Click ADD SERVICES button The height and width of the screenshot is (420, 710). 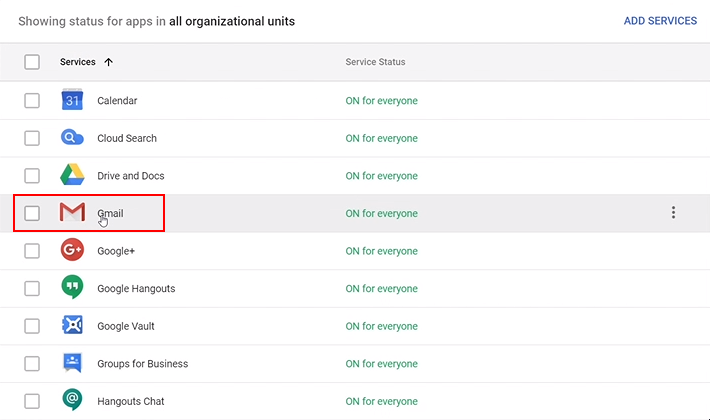click(x=660, y=21)
